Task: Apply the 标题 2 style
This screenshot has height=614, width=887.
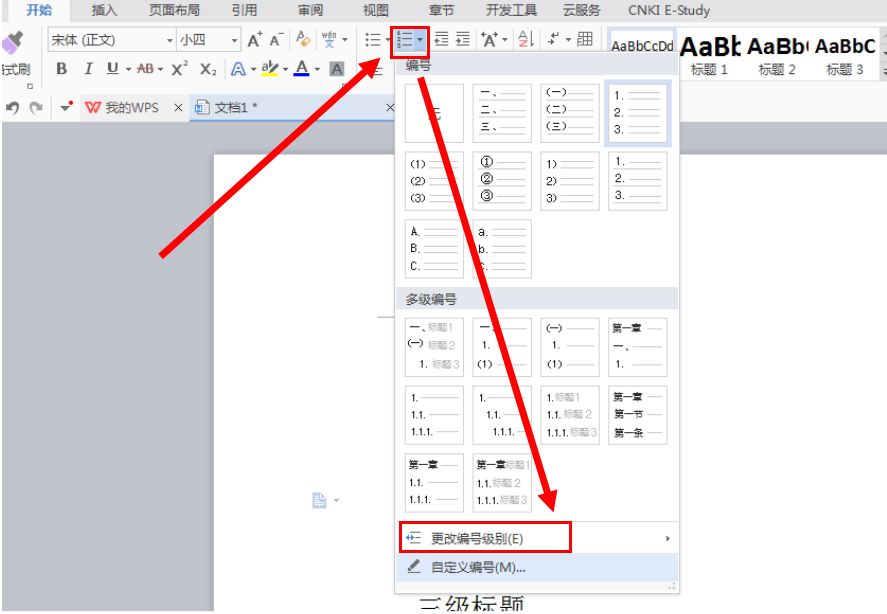Action: tap(777, 54)
